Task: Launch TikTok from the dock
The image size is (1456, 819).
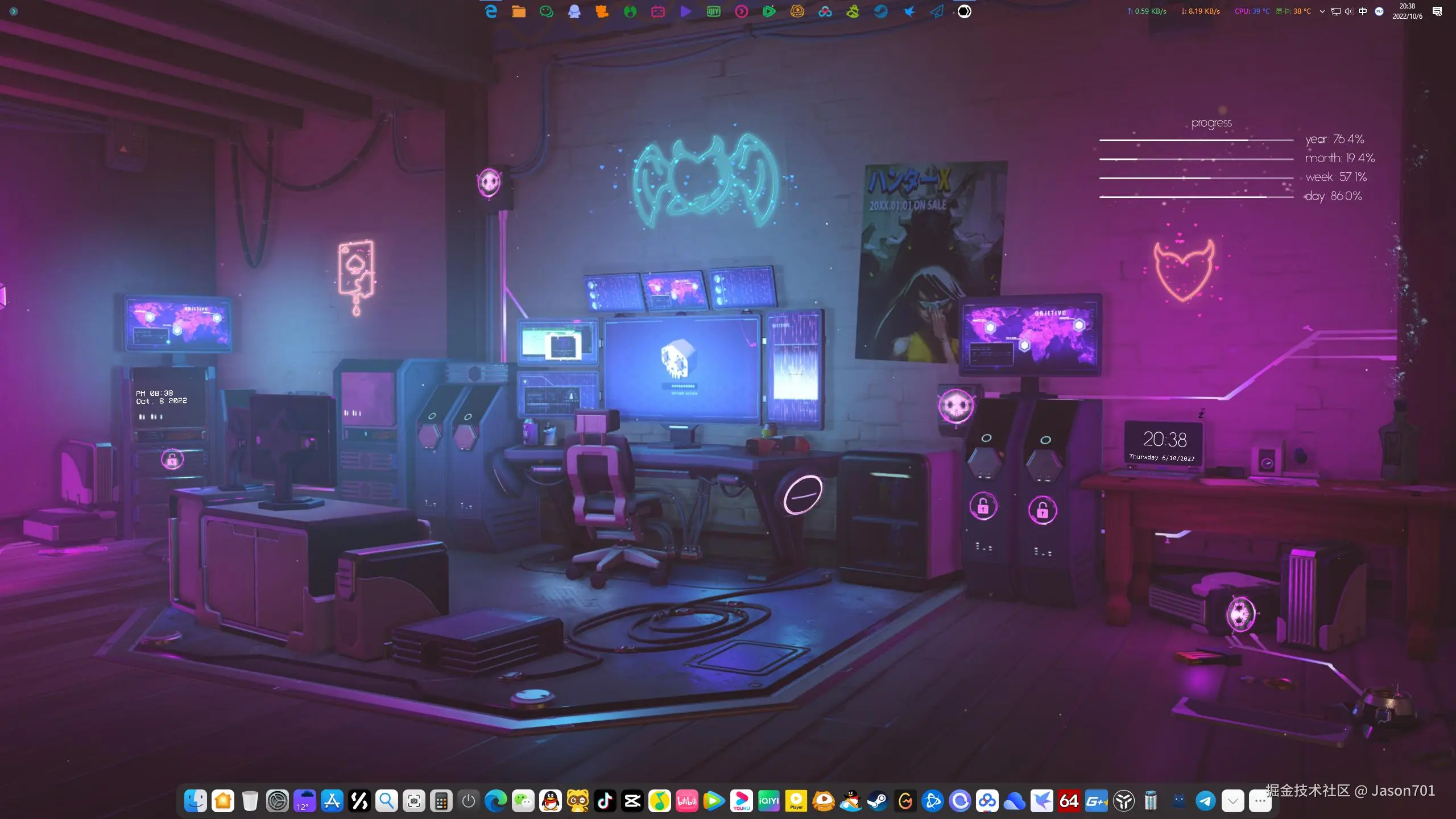Action: (x=605, y=801)
